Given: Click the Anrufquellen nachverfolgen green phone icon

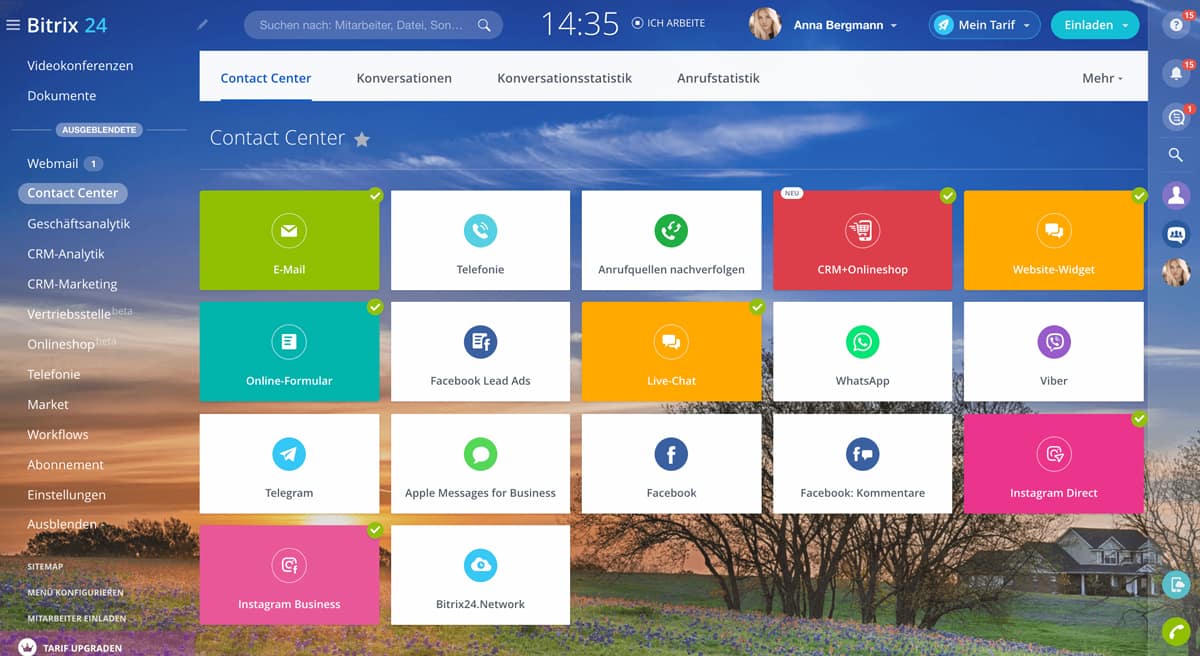Looking at the screenshot, I should tap(671, 231).
